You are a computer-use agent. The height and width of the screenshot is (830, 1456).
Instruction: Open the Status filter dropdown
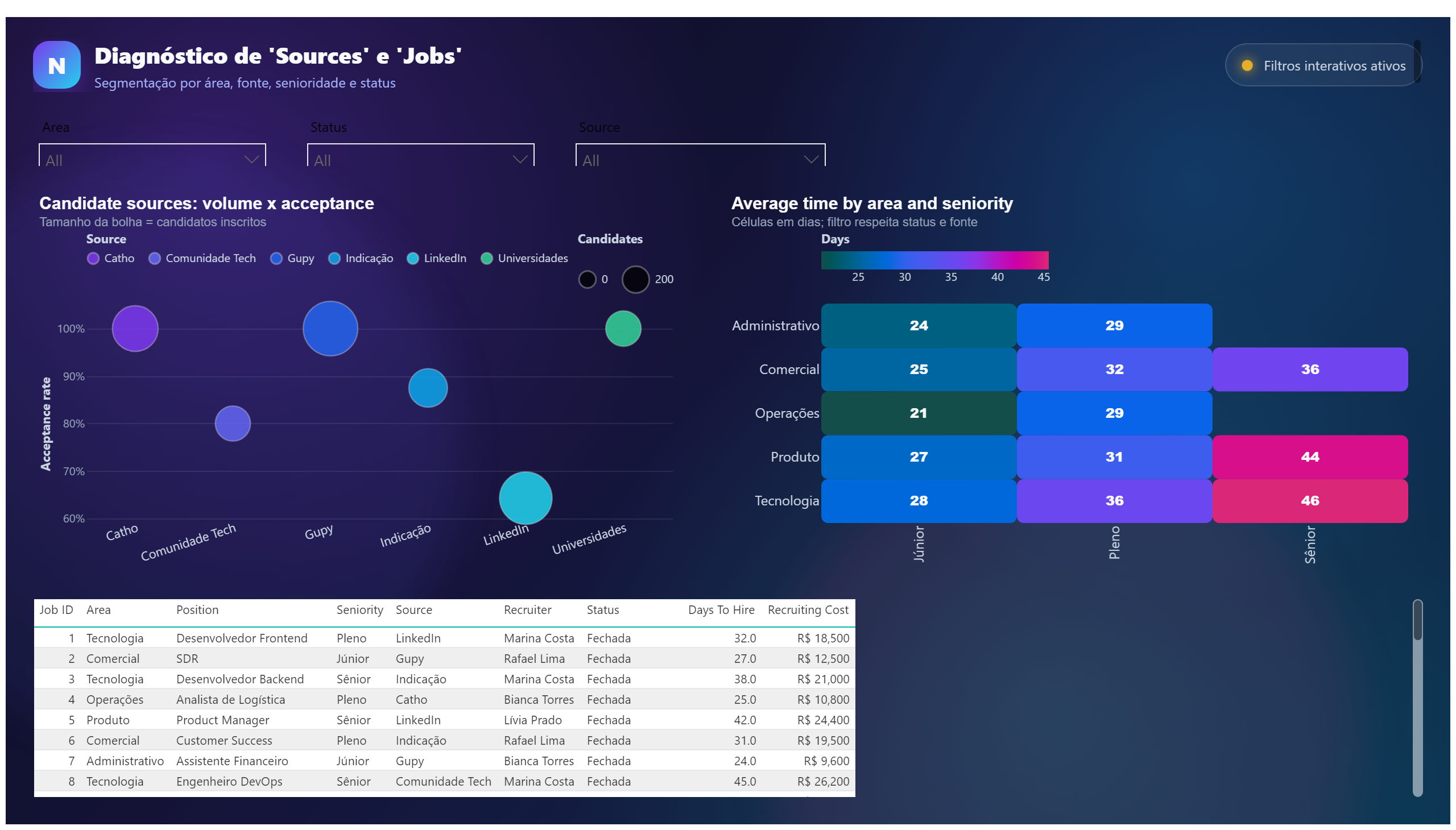tap(421, 156)
